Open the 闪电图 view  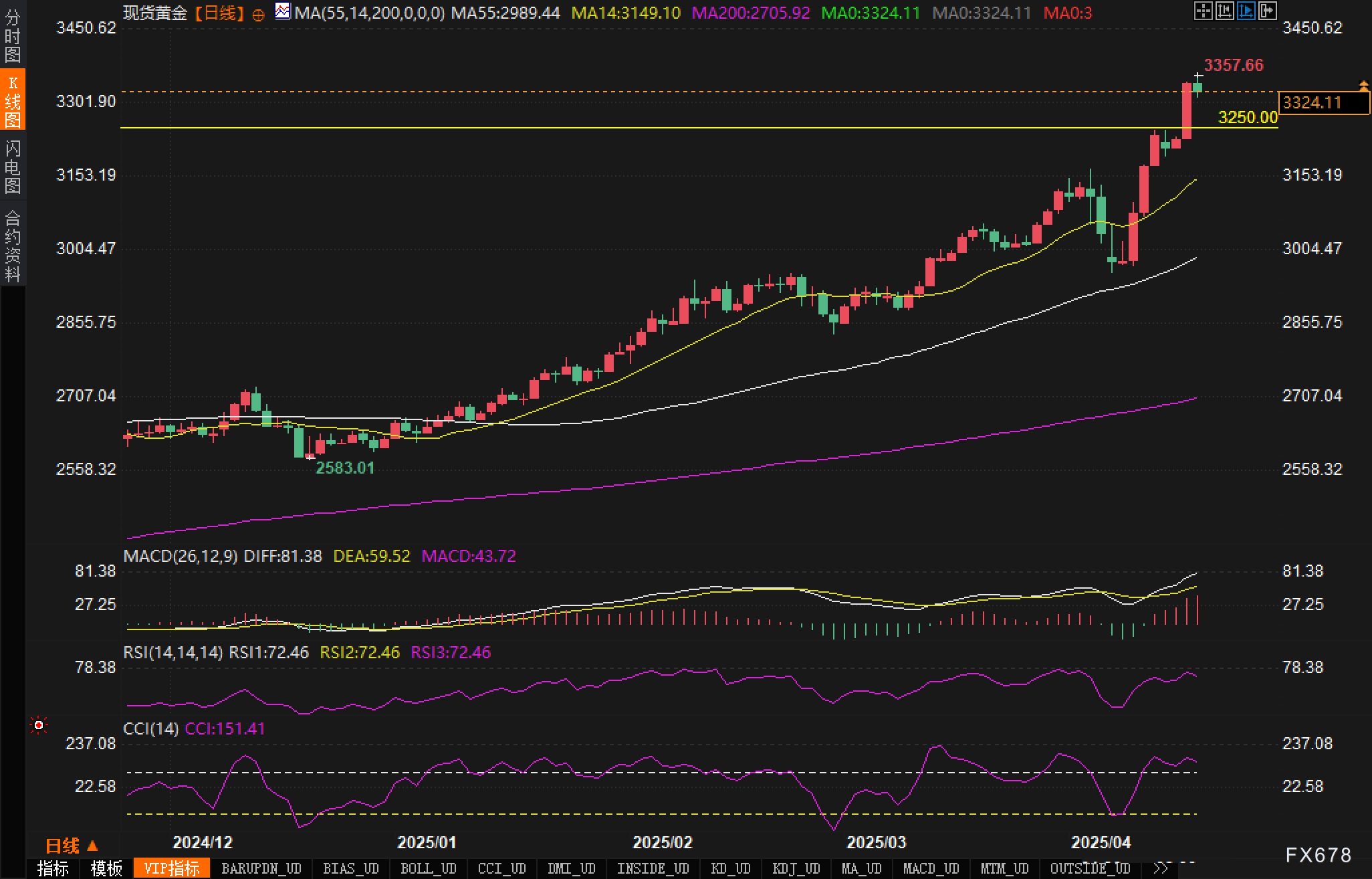pos(13,167)
